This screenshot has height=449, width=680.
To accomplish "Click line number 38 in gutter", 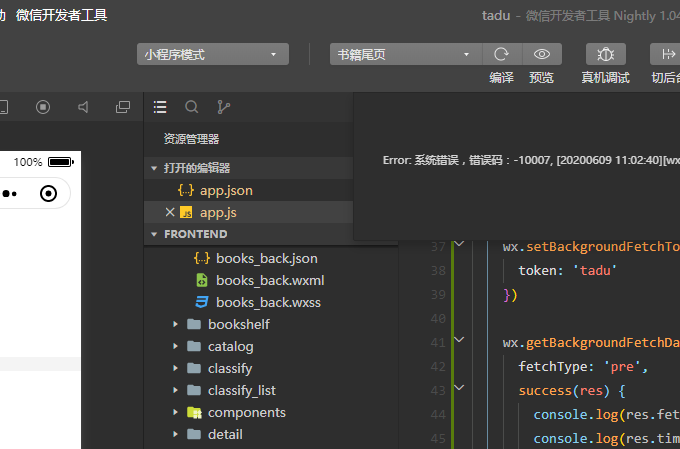I will [x=438, y=271].
